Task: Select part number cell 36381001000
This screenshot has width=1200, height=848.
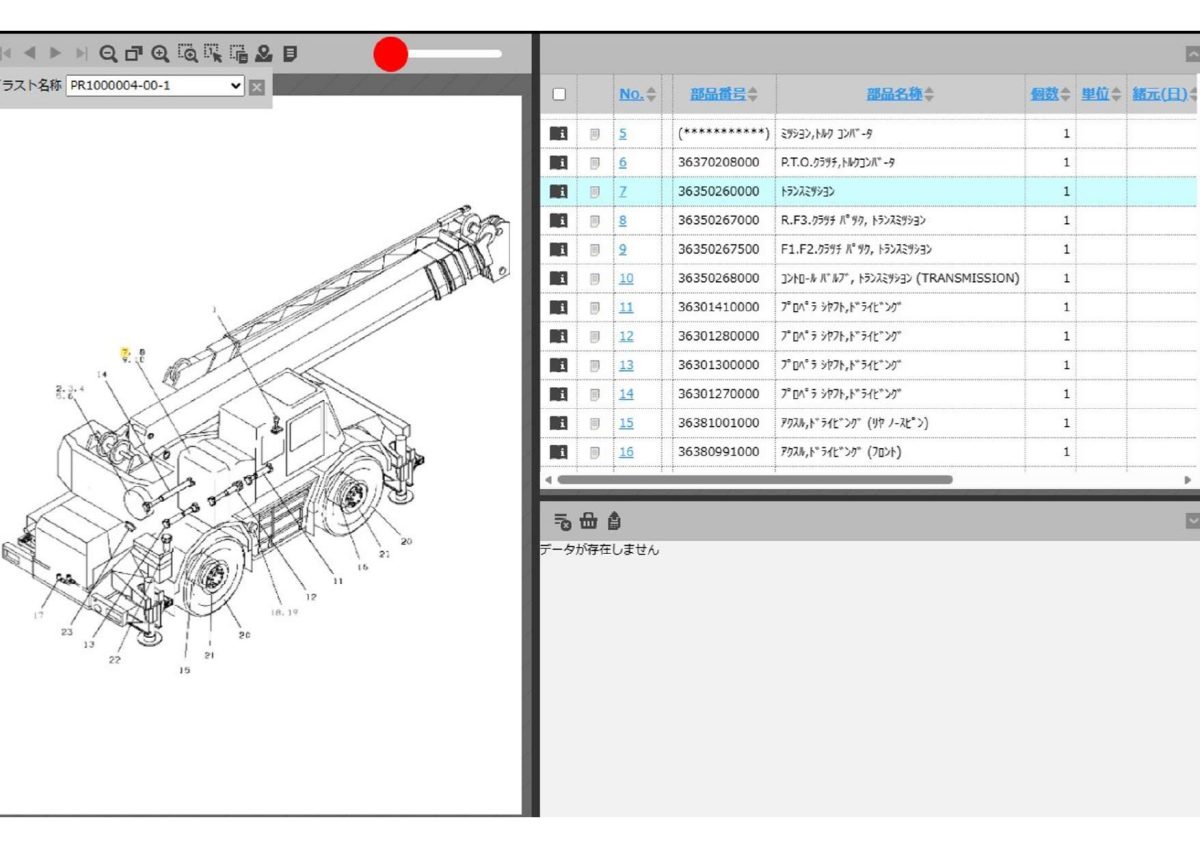Action: click(x=718, y=423)
